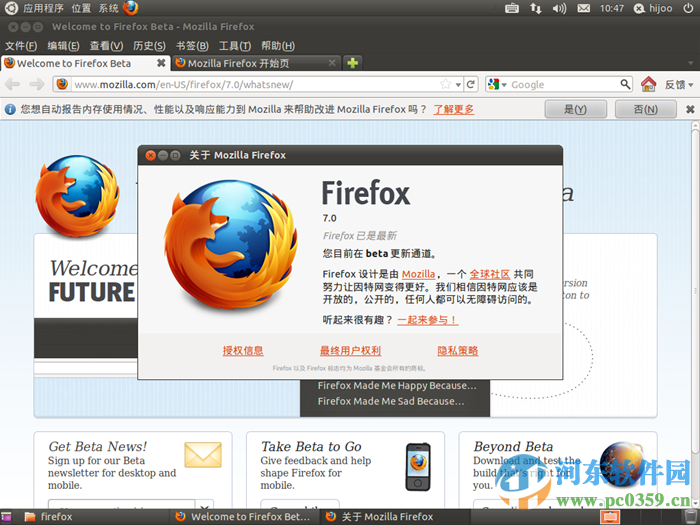Viewport: 700px width, 525px height.
Task: Click Firefox Made Me Happy Because… link
Action: [x=397, y=385]
